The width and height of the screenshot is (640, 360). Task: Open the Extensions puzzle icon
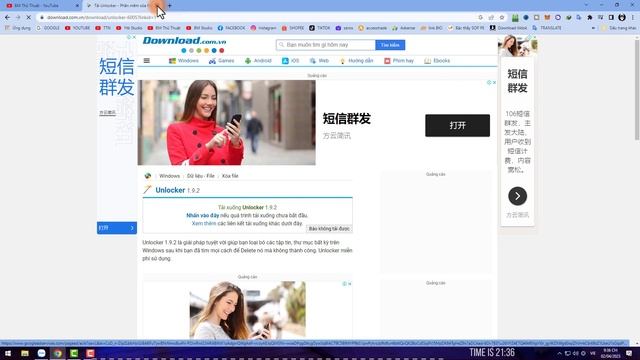[x=590, y=18]
